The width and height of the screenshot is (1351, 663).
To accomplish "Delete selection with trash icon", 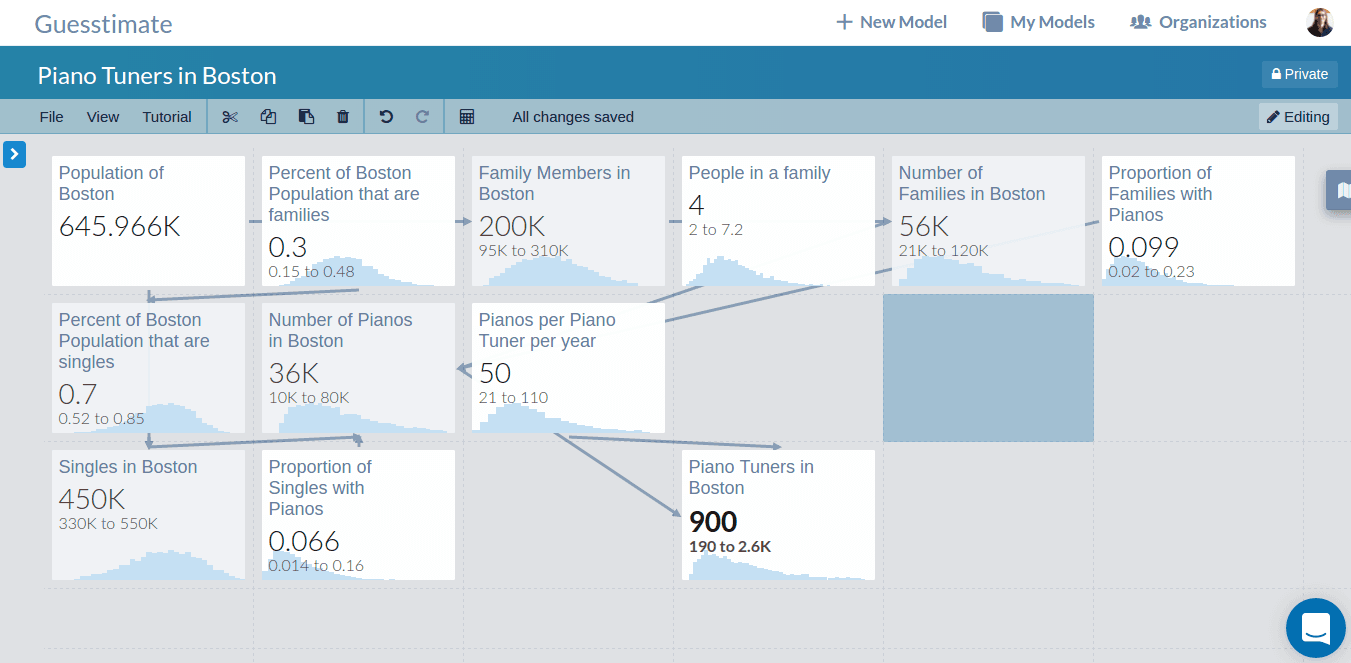I will [x=343, y=117].
